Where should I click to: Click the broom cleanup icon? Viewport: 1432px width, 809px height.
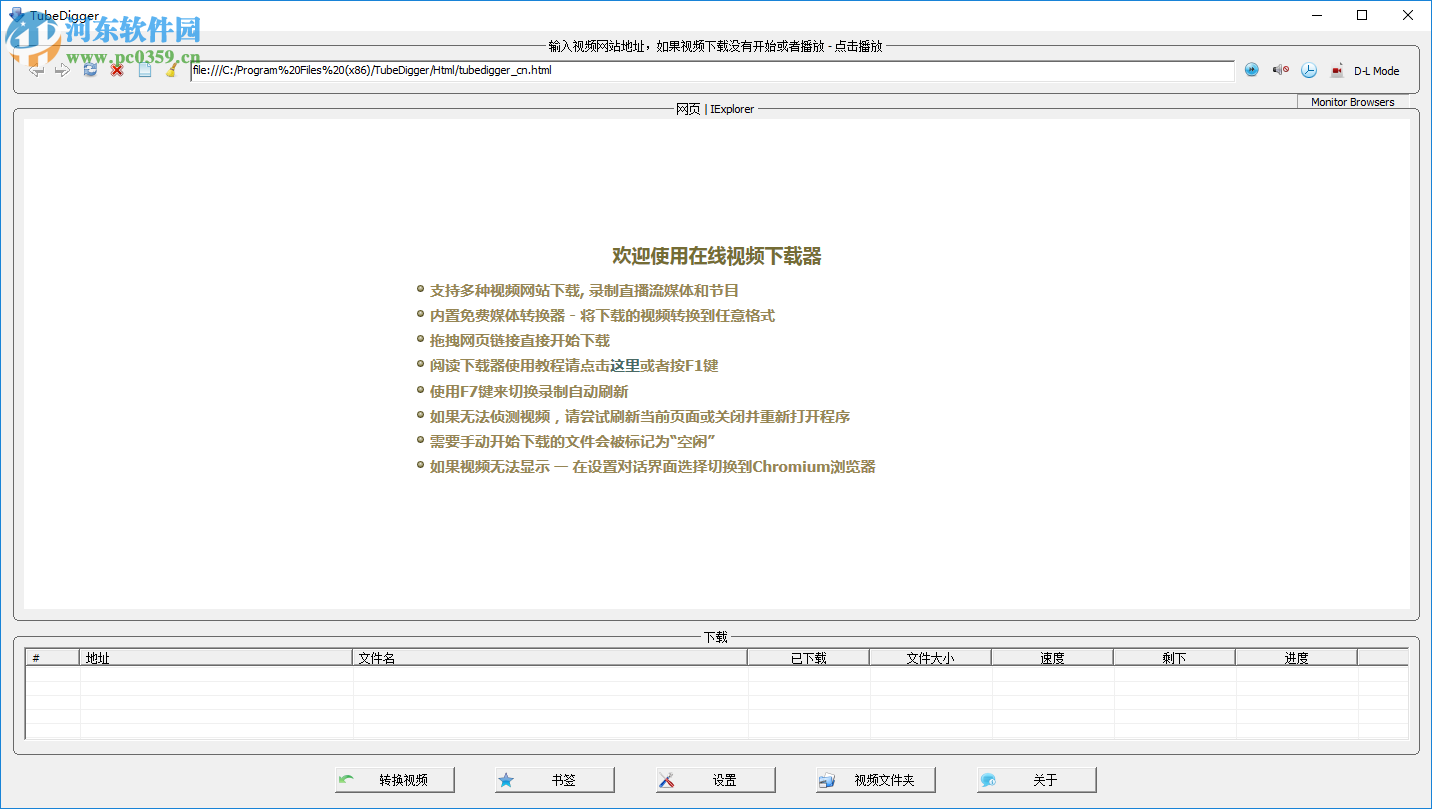click(170, 70)
